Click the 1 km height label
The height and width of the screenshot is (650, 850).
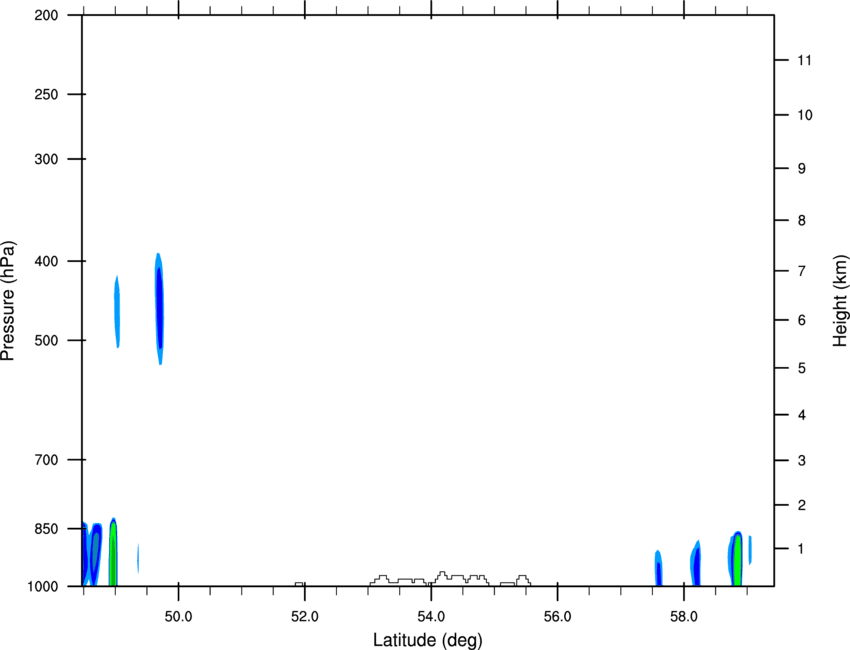pos(801,549)
